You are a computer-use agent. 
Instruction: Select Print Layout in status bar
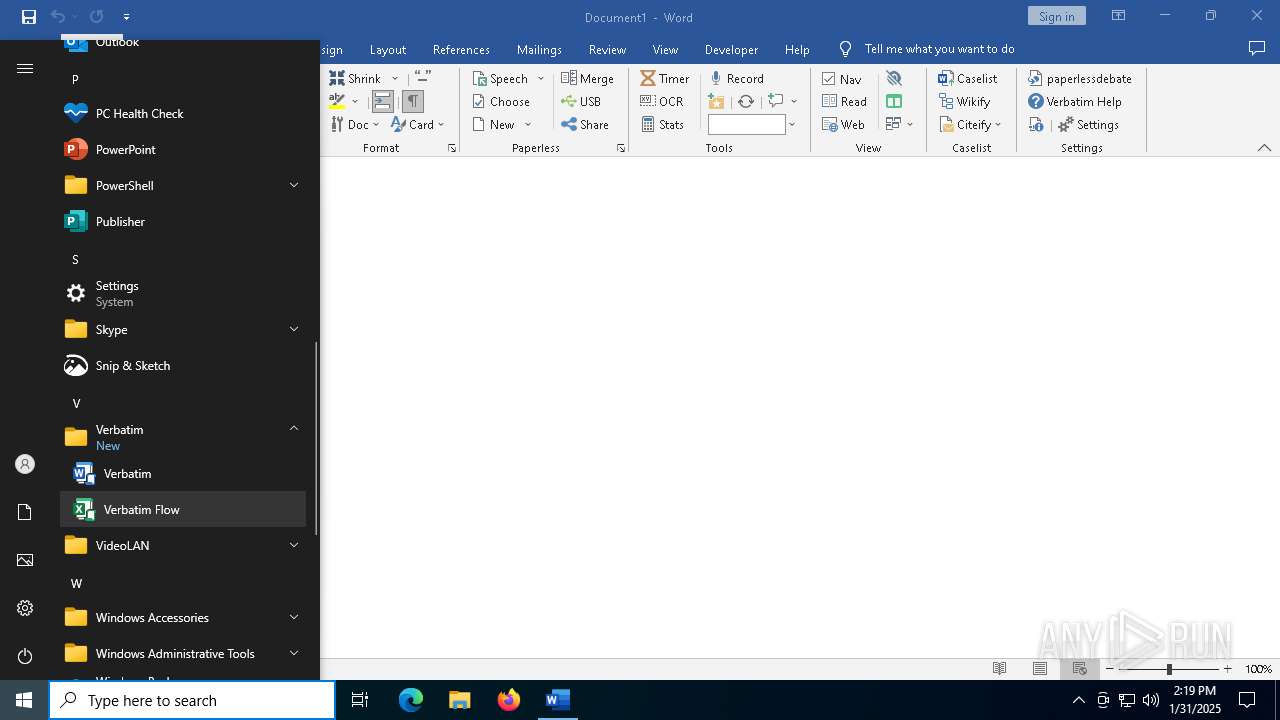[1040, 669]
